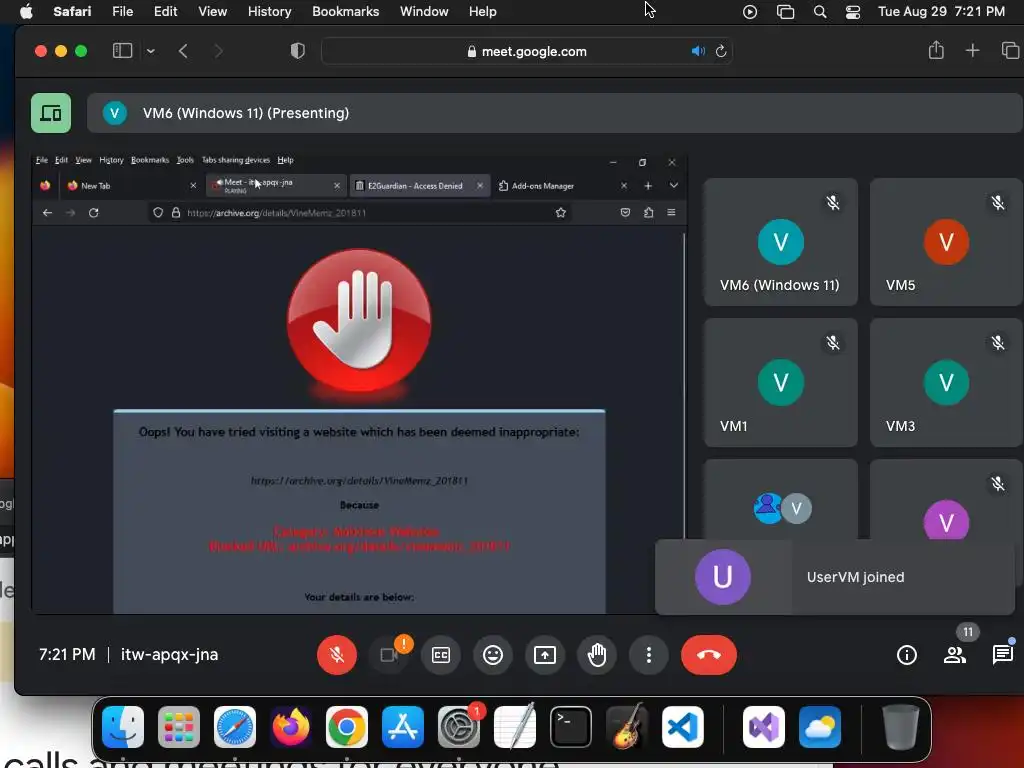Show the participants people panel

pos(955,654)
